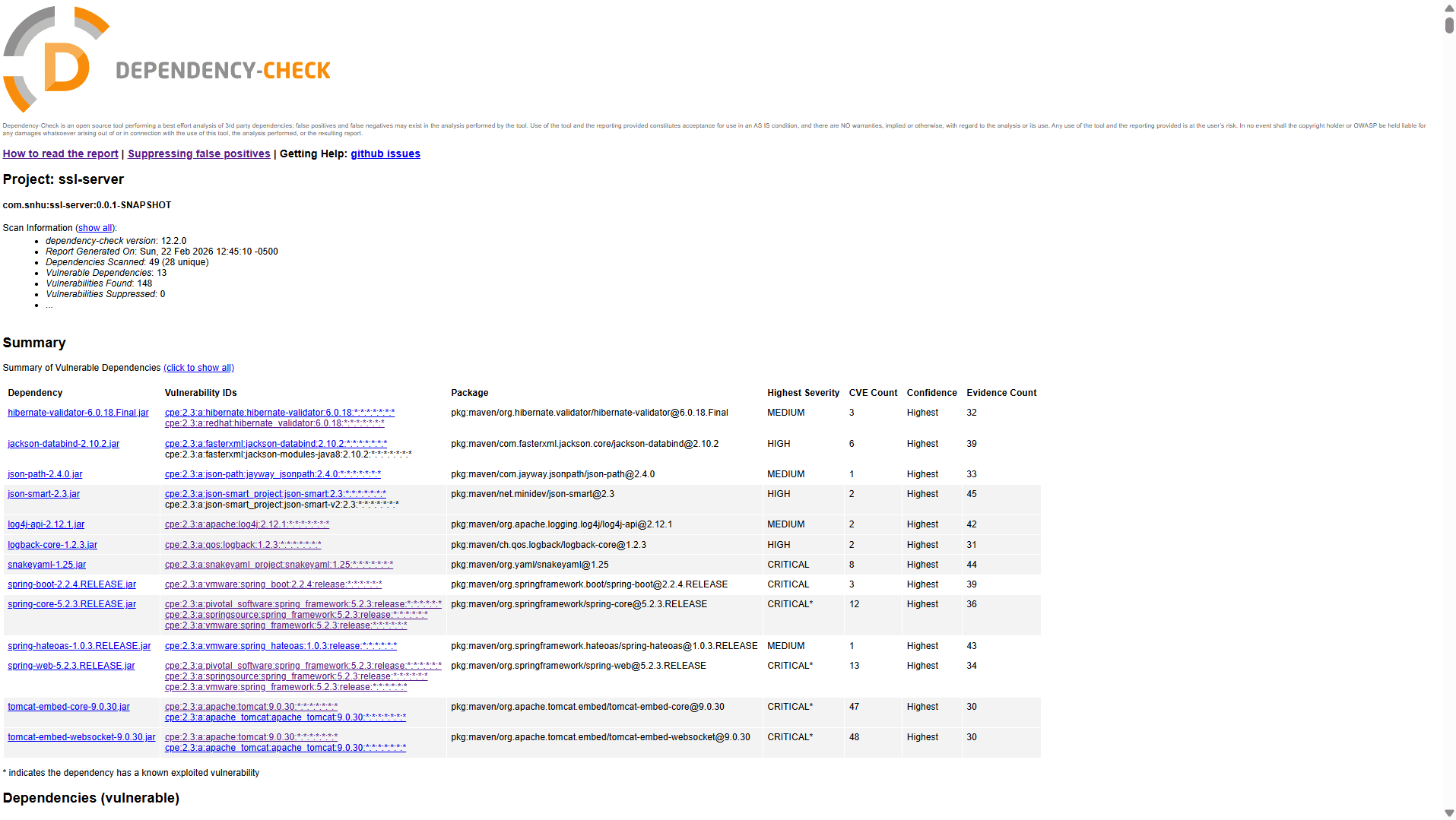Sort table by Vulnerability IDs header
This screenshot has width=1456, height=820.
pos(201,393)
